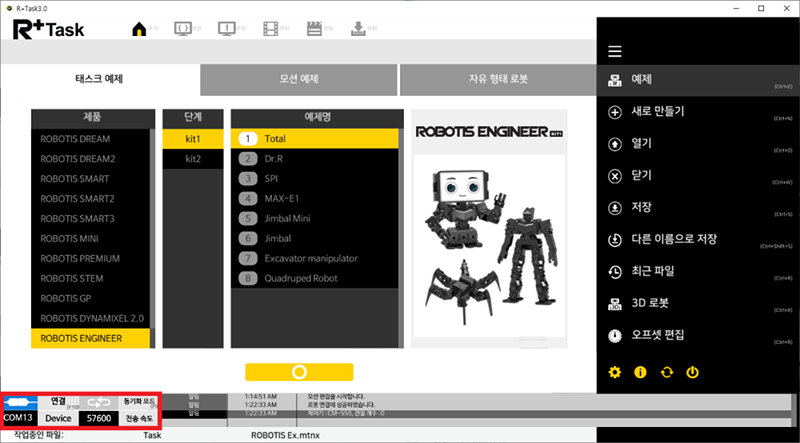The width and height of the screenshot is (800, 443).
Task: Open the COM13 port selector
Action: (x=19, y=417)
